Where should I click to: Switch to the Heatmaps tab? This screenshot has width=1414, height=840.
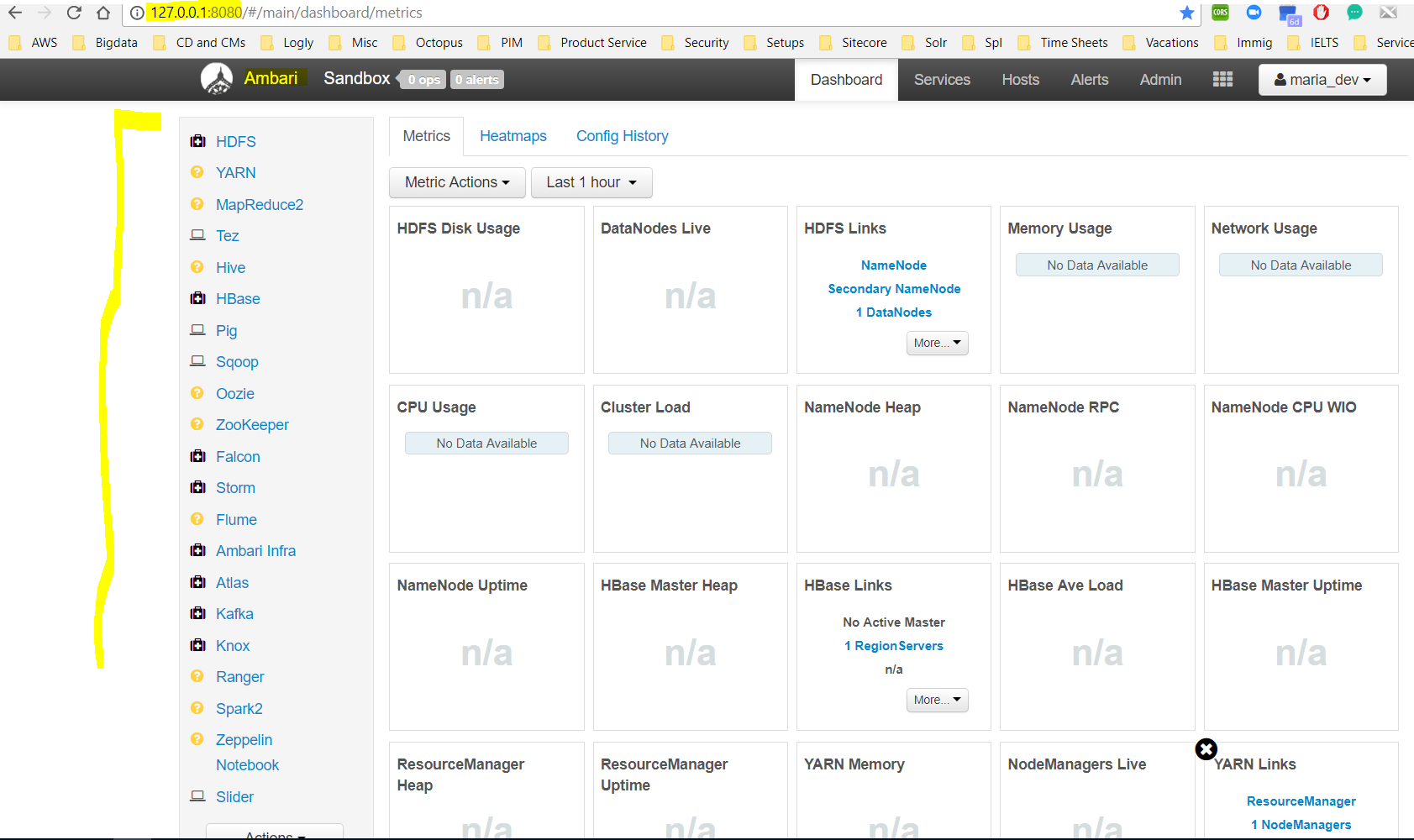coord(513,136)
